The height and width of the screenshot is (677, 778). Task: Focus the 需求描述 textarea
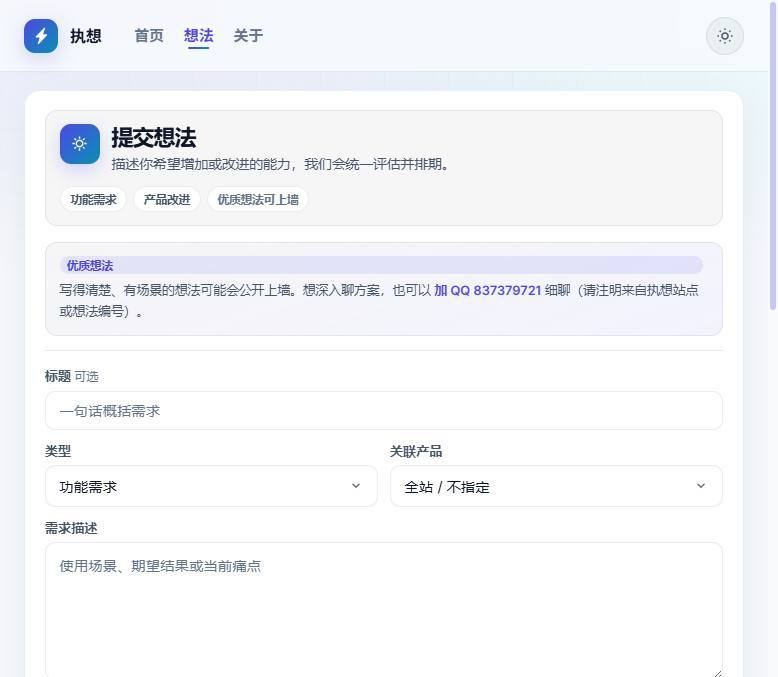click(384, 609)
